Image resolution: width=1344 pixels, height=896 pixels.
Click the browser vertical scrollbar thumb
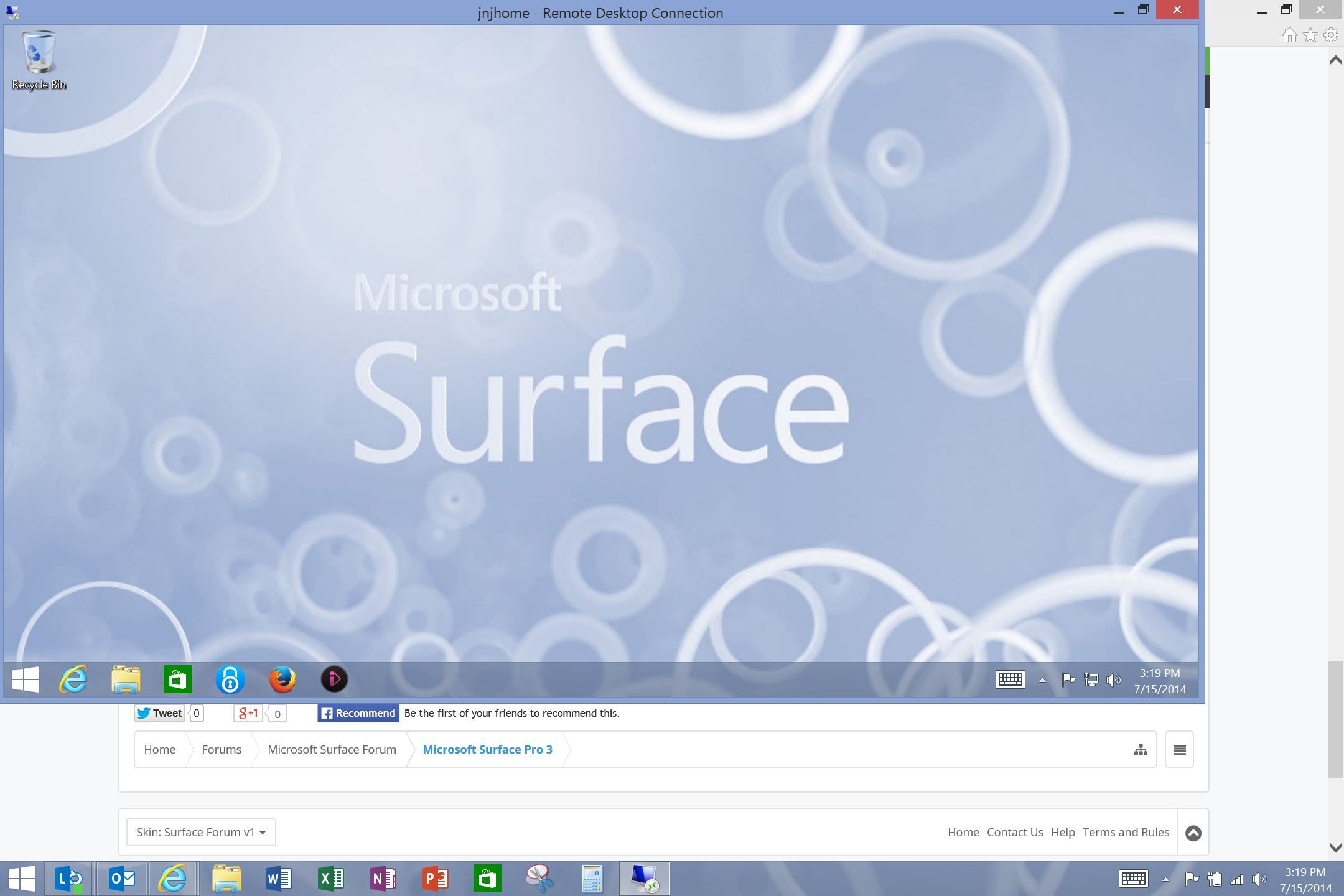(1335, 720)
